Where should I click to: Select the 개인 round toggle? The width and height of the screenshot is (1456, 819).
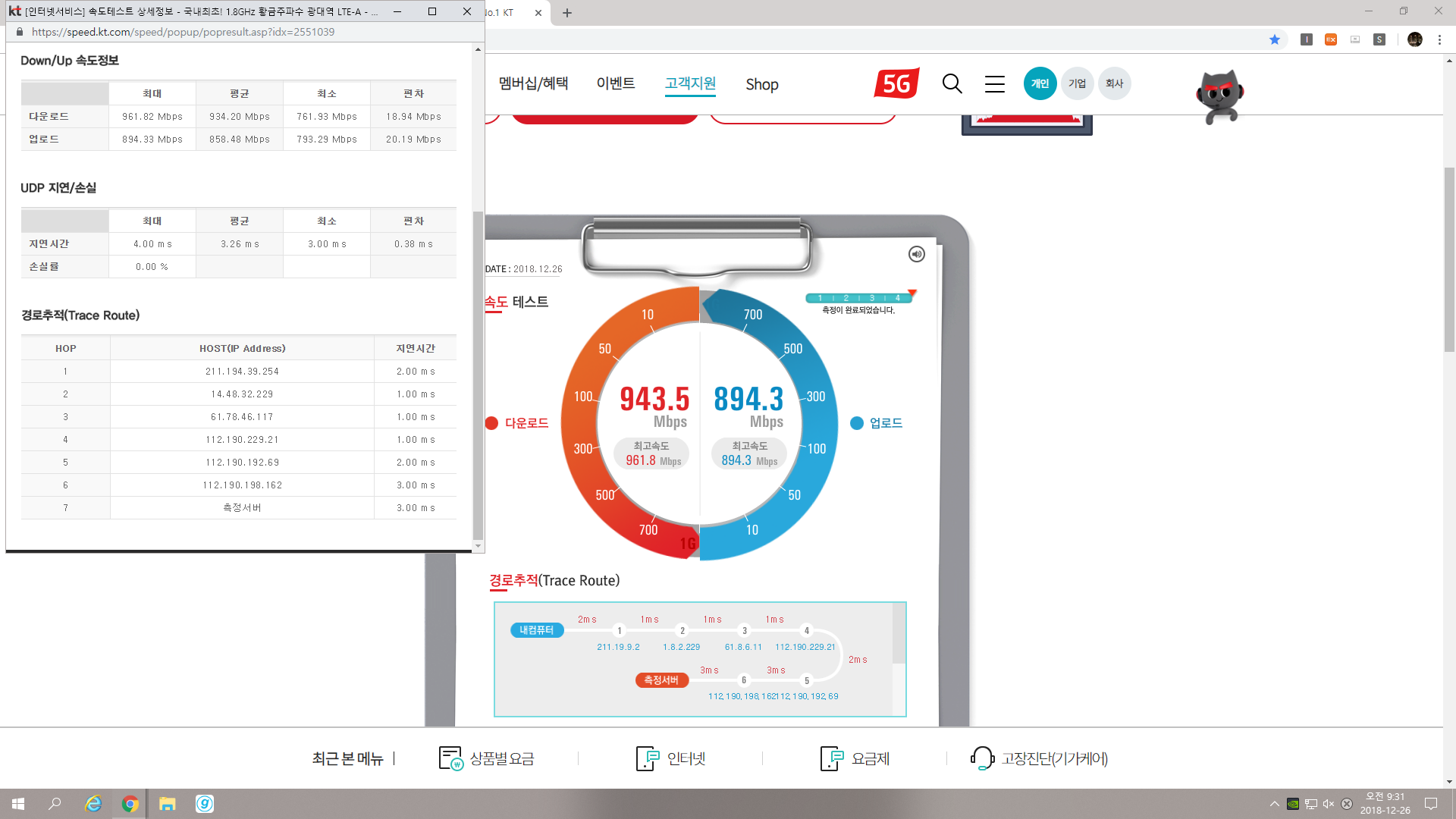point(1040,83)
